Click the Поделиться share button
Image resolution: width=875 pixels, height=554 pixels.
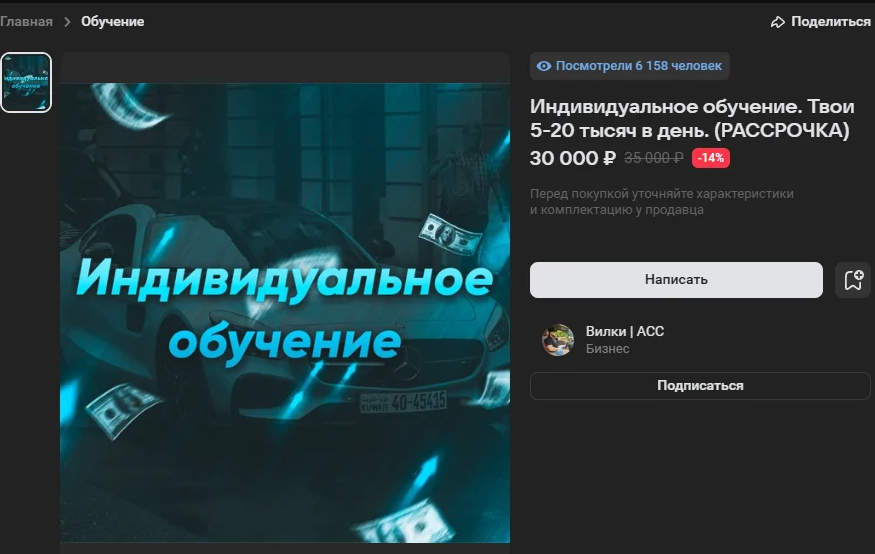821,22
